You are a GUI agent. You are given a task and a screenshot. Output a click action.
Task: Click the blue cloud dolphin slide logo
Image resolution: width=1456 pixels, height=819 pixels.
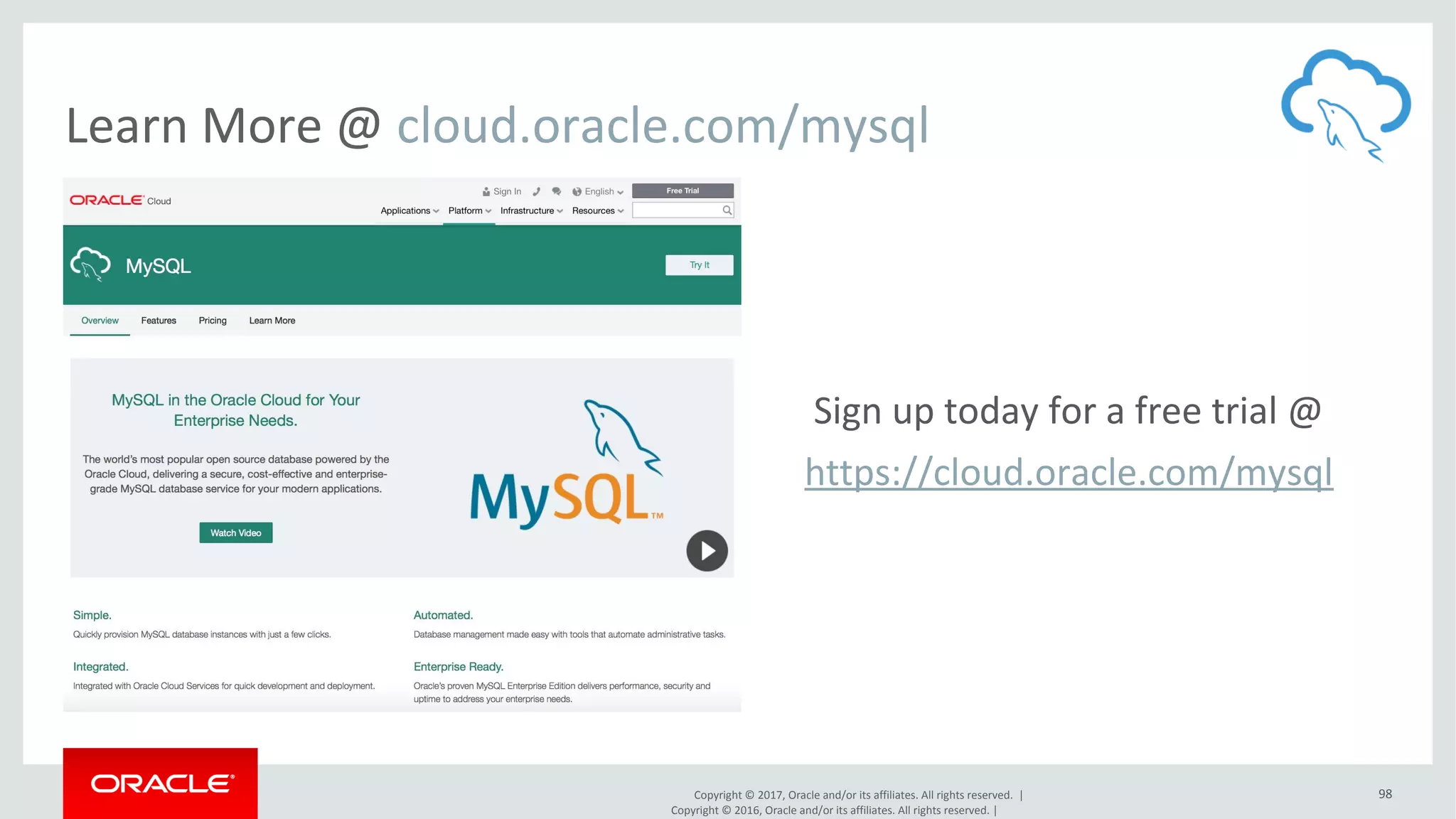point(1346,105)
